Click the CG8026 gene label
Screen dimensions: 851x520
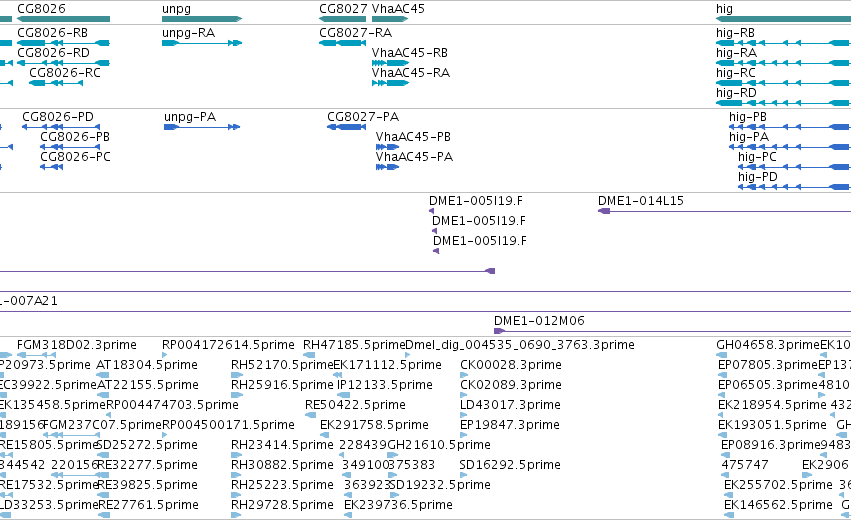coord(41,9)
